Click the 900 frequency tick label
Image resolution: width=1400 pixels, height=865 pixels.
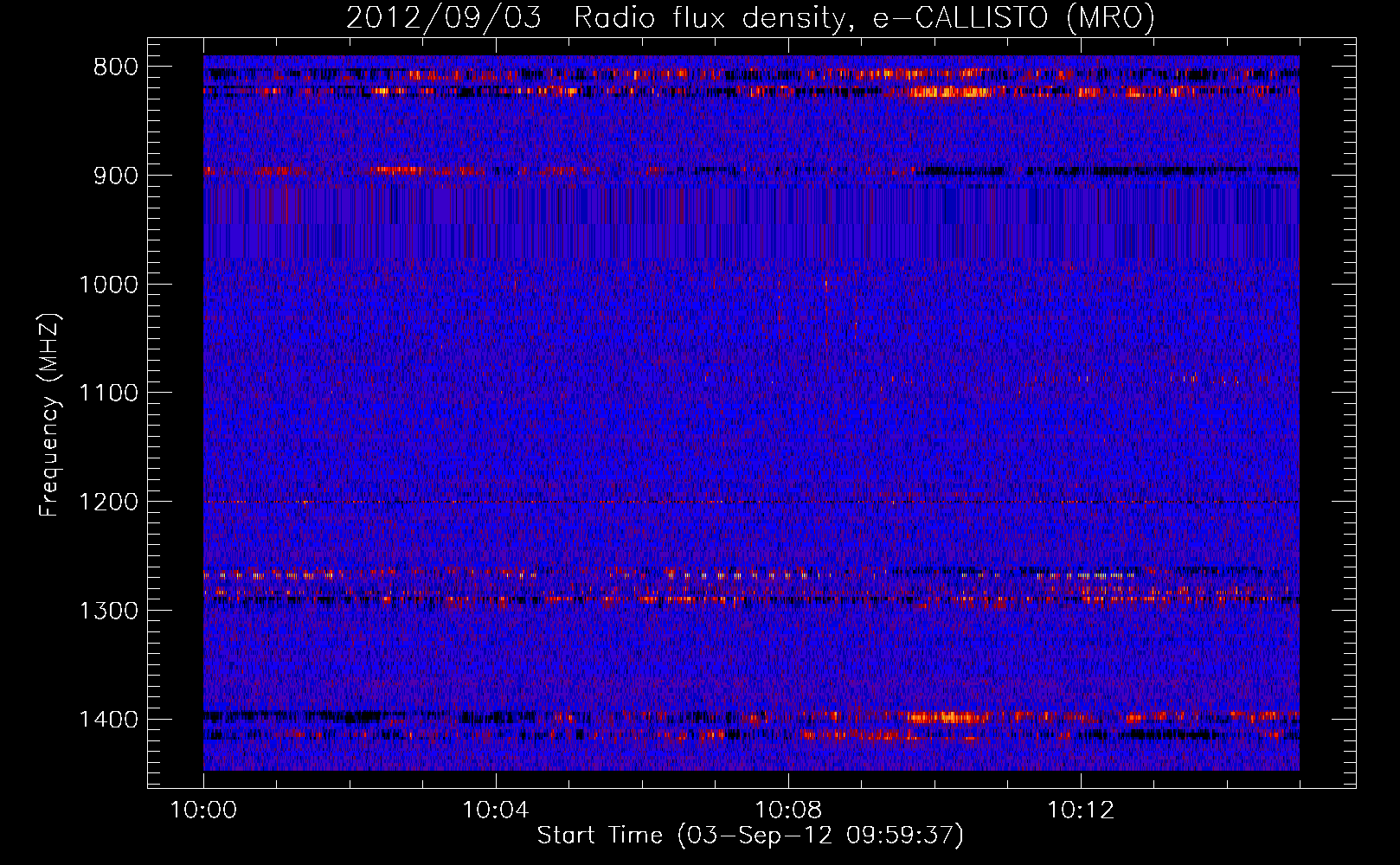pyautogui.click(x=115, y=176)
